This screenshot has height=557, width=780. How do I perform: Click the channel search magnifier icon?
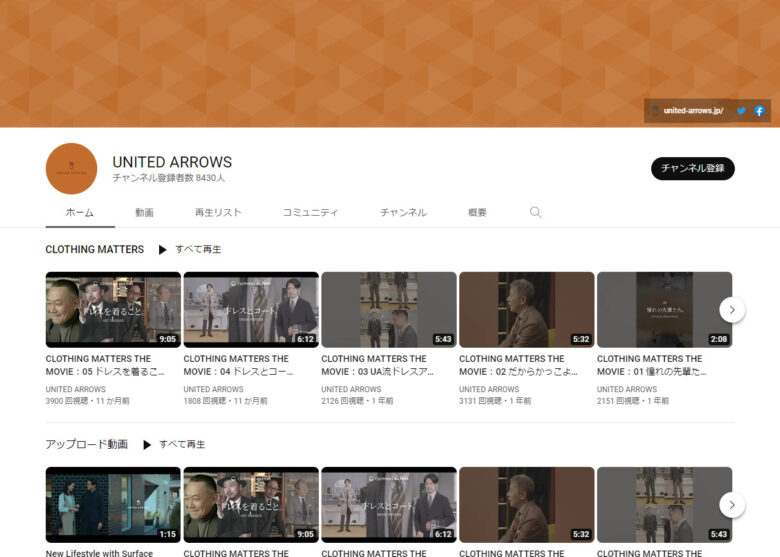(x=535, y=212)
